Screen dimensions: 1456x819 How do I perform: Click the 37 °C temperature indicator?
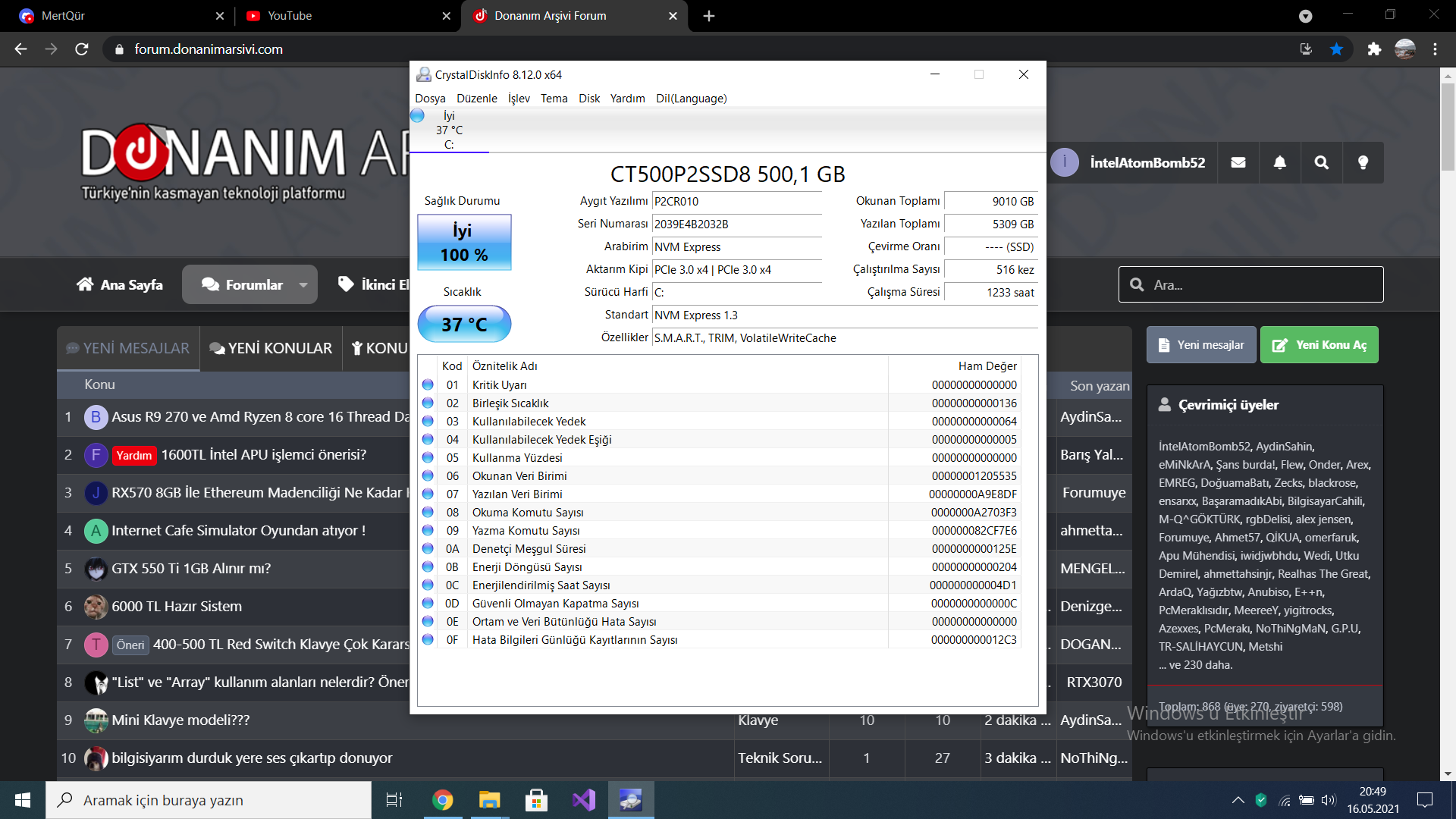point(464,325)
